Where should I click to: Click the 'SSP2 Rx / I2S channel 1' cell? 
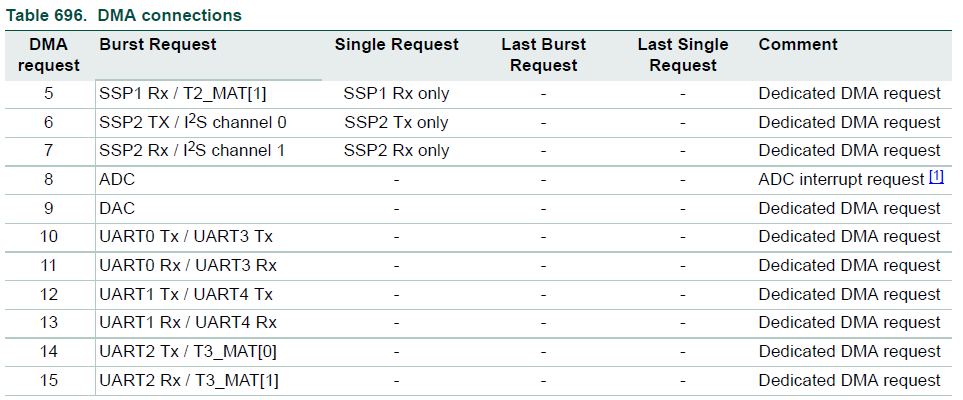point(193,151)
